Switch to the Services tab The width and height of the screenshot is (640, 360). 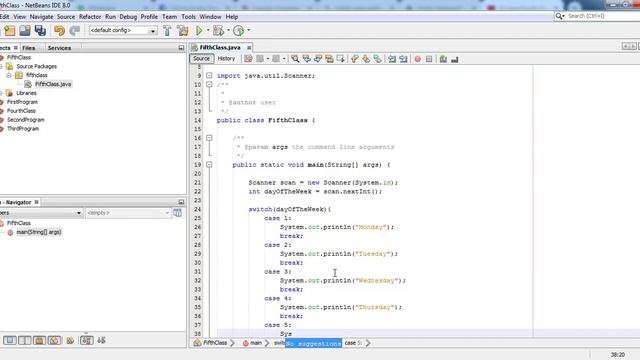click(x=59, y=48)
